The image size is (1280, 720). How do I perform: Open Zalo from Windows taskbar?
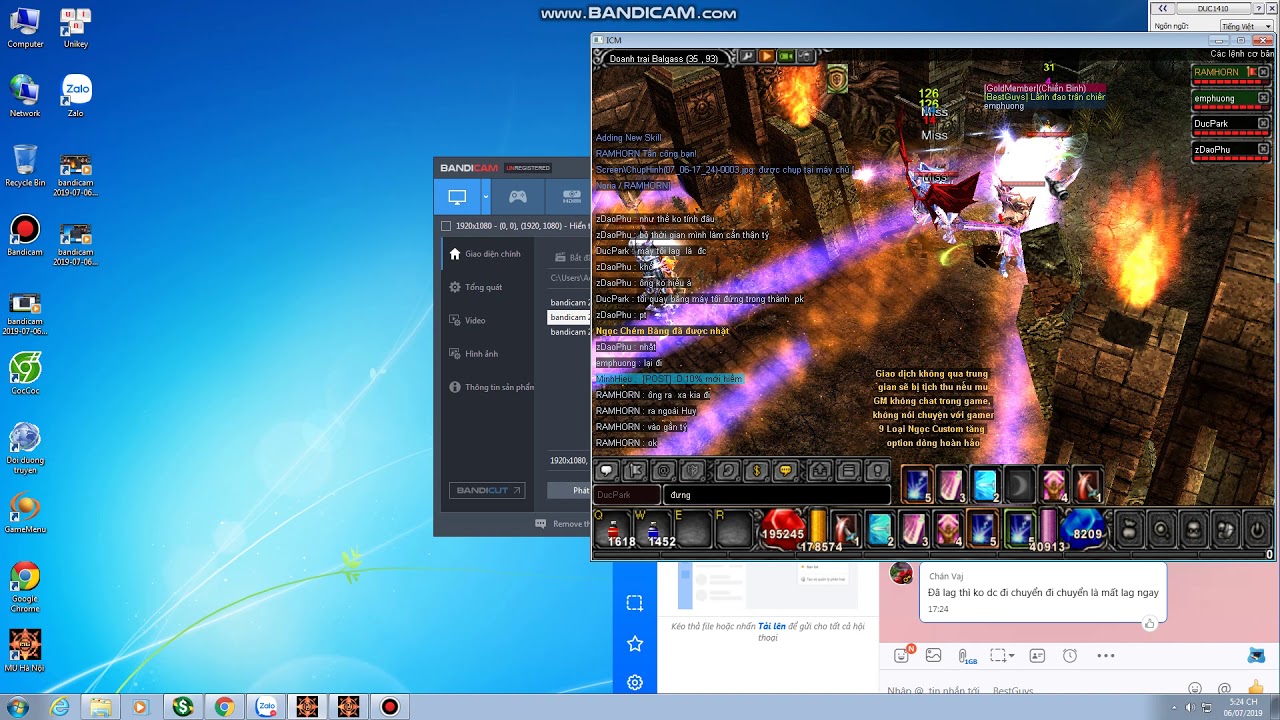point(266,707)
